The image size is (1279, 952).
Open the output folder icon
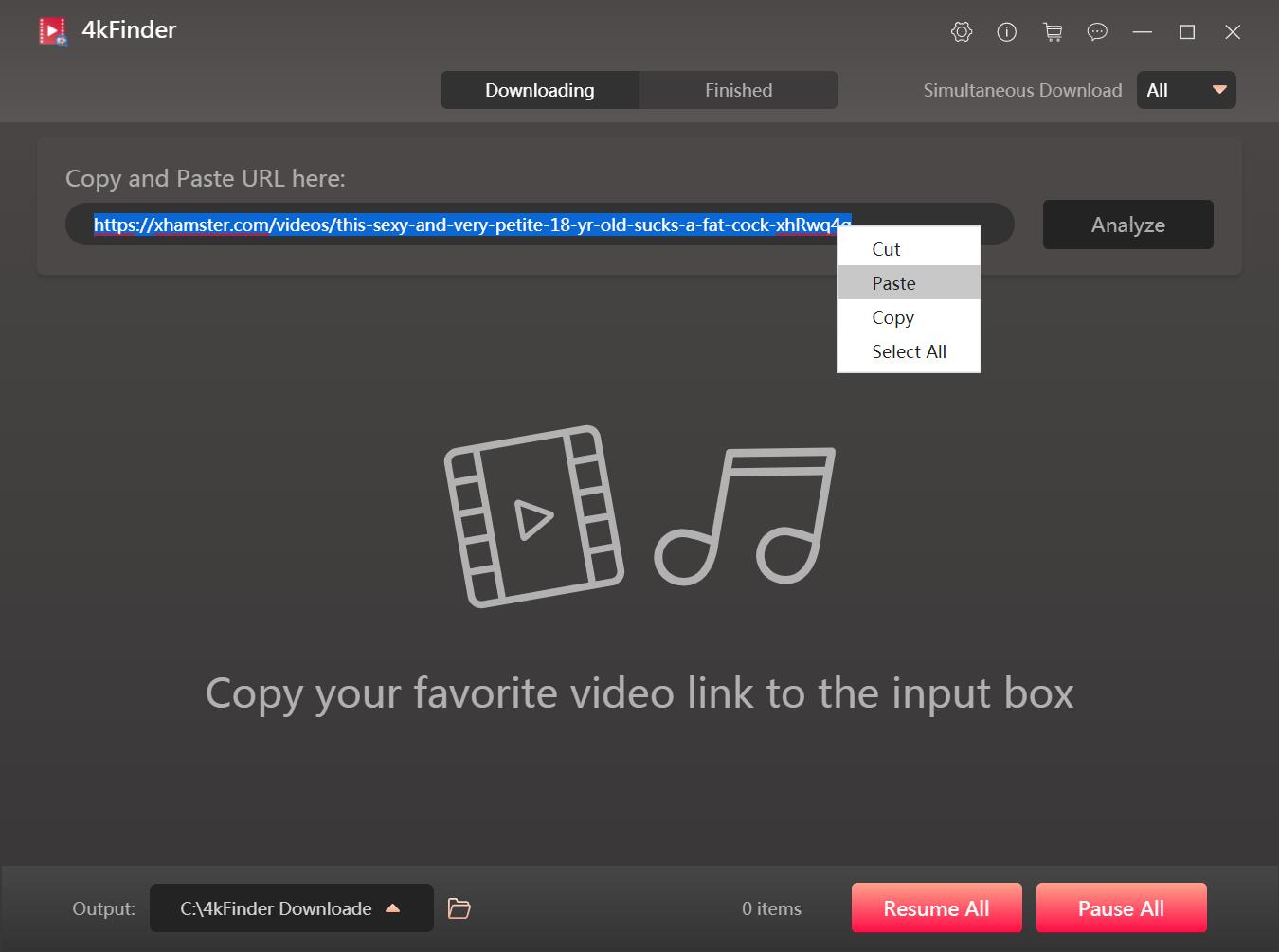pyautogui.click(x=459, y=908)
